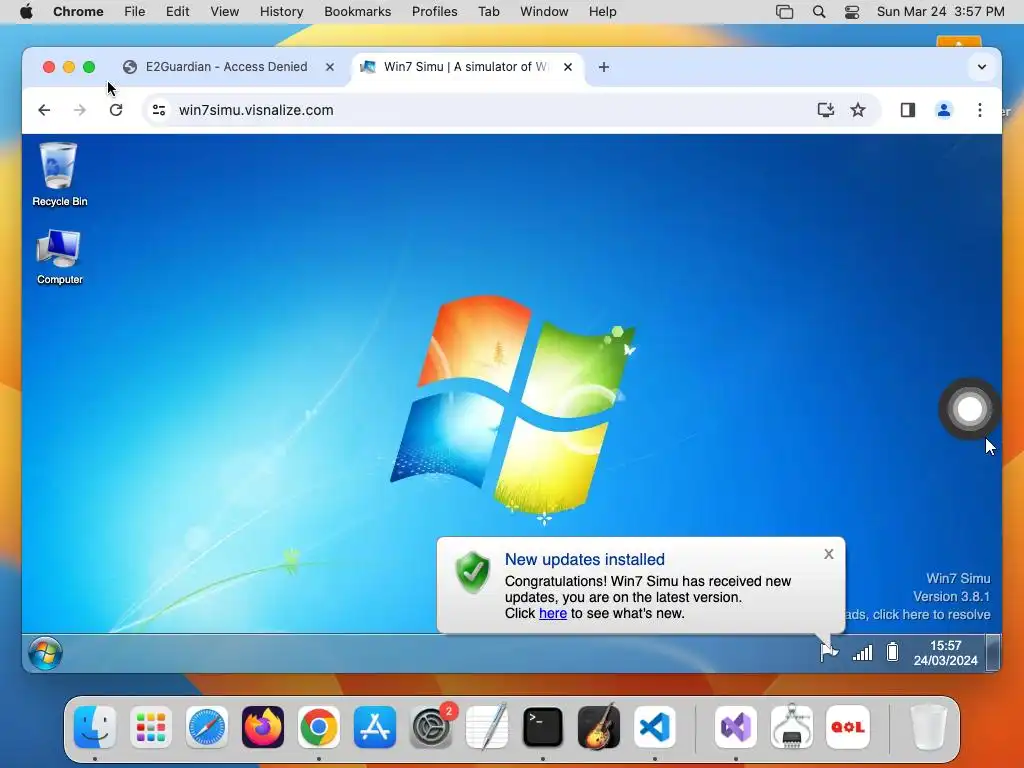
Task: Open the View menu
Action: [224, 12]
